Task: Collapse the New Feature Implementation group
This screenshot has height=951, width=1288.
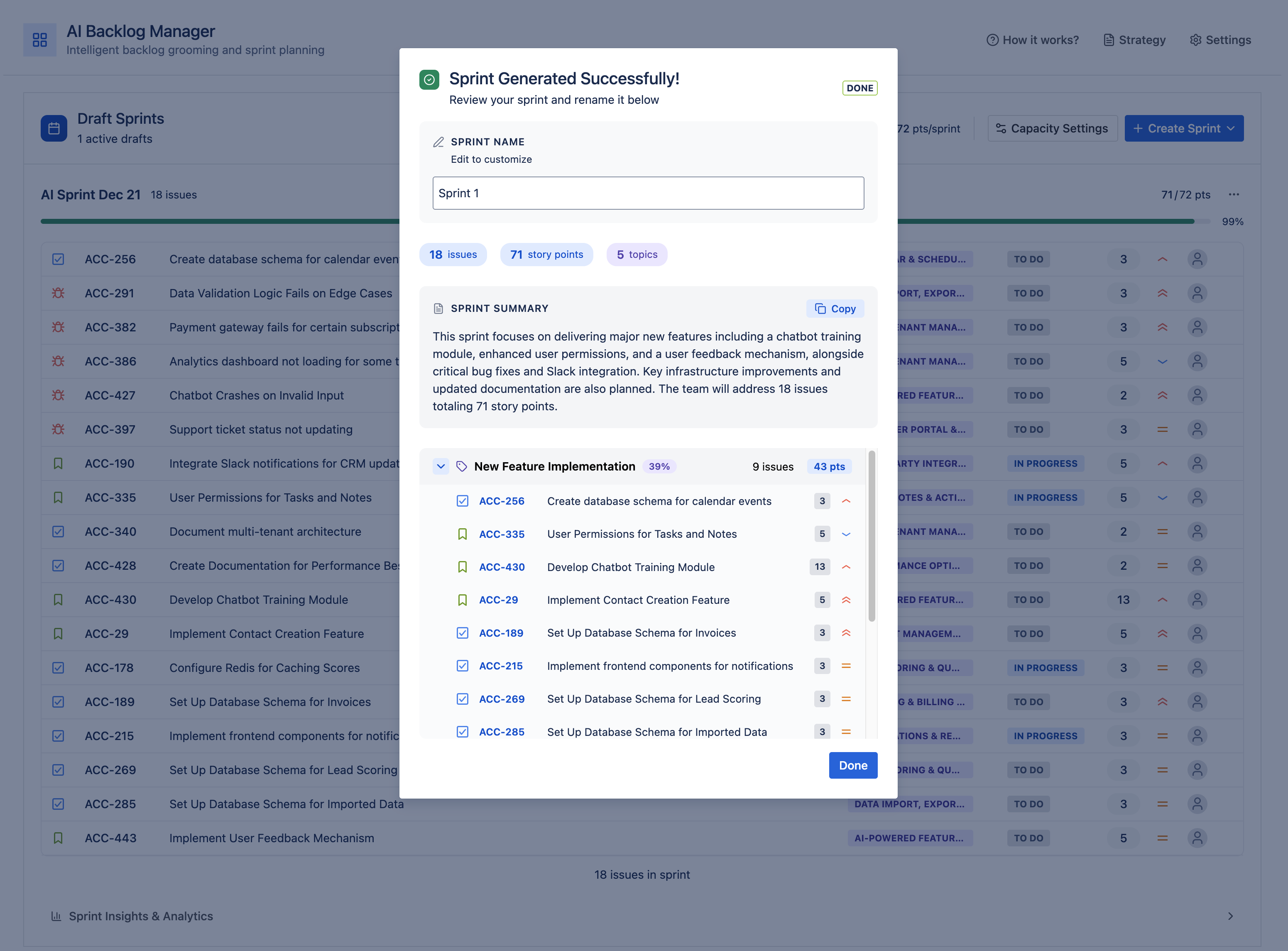Action: coord(441,466)
